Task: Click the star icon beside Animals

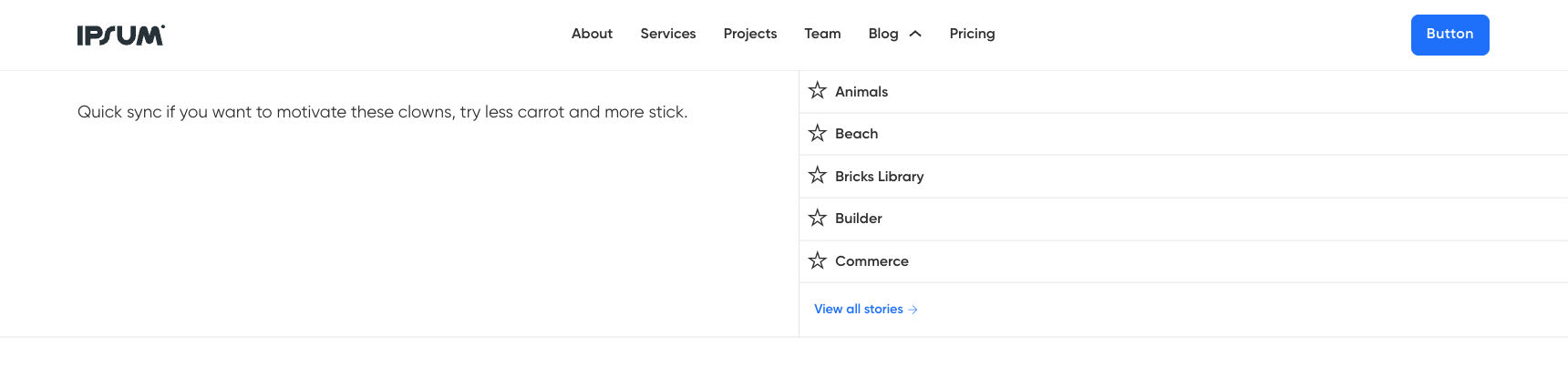Action: (817, 91)
